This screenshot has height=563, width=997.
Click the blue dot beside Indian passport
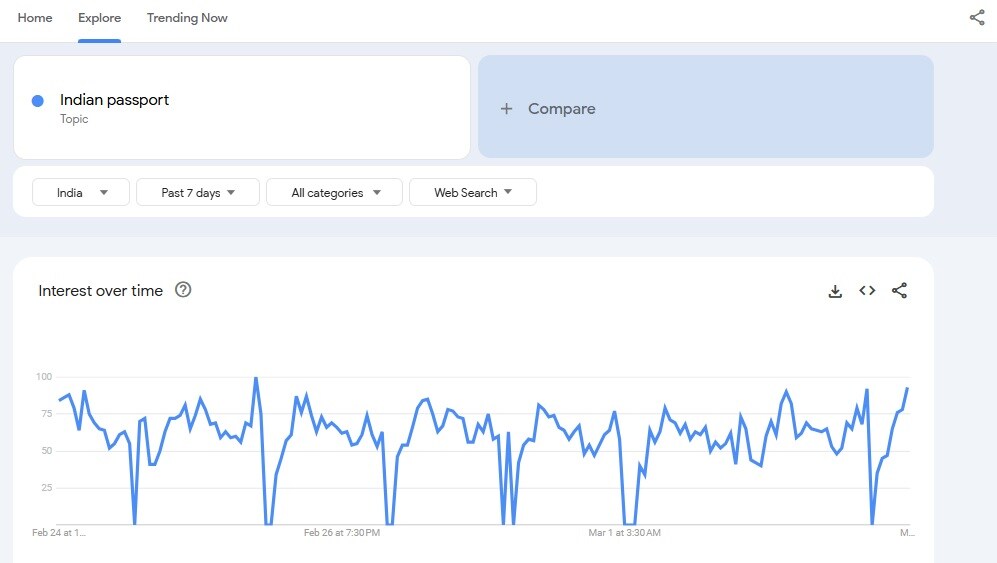click(x=38, y=101)
